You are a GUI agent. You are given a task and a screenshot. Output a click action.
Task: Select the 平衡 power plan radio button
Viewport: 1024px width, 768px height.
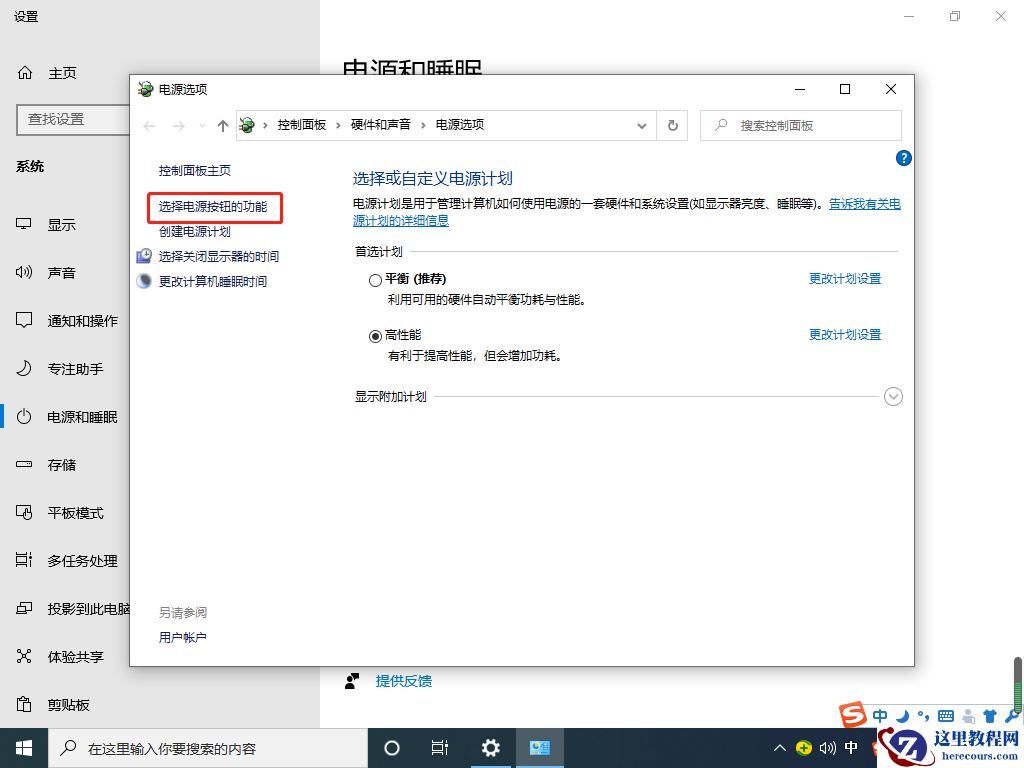377,280
